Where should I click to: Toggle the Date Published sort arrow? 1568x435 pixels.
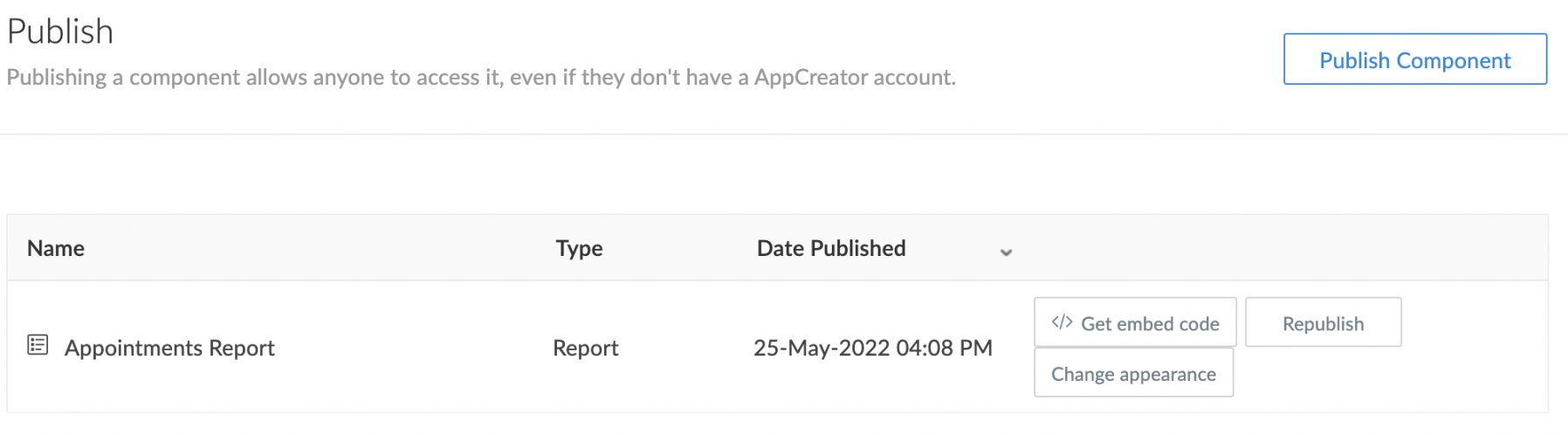[1006, 252]
